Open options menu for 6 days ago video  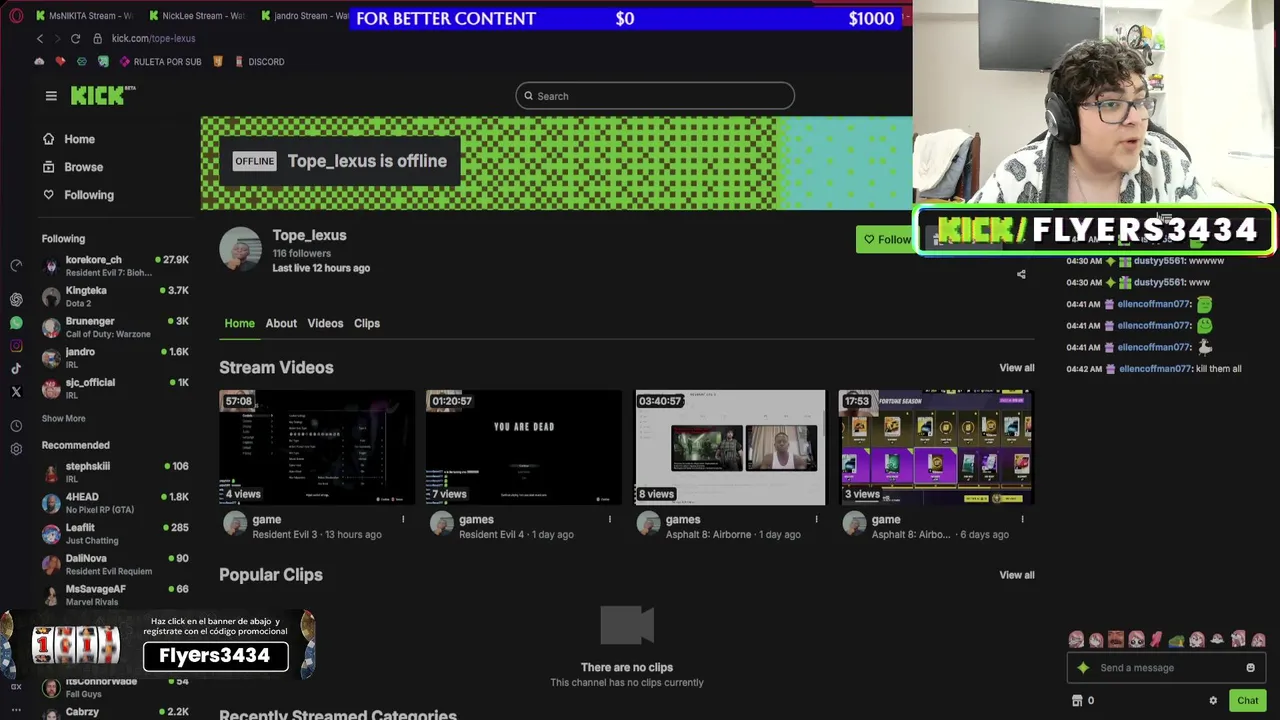click(x=1022, y=519)
